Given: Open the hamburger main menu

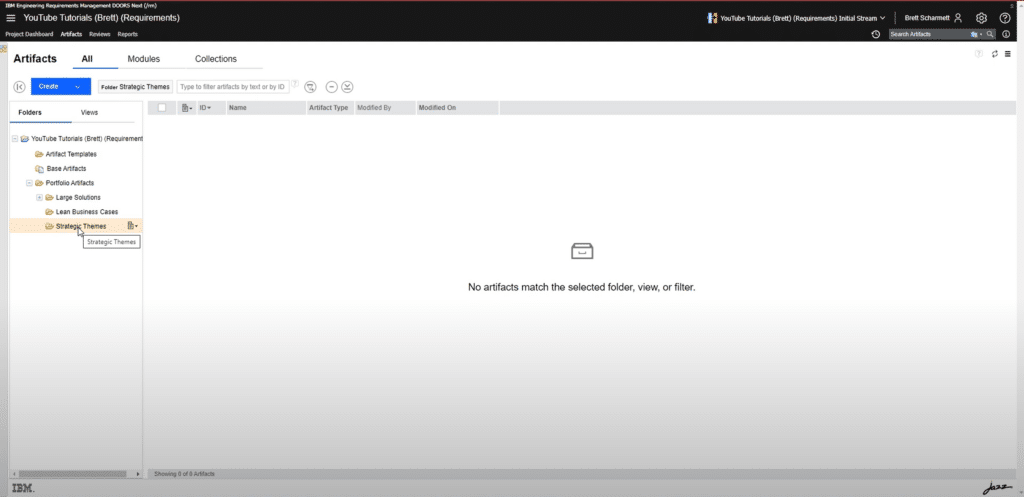Looking at the screenshot, I should pyautogui.click(x=10, y=18).
